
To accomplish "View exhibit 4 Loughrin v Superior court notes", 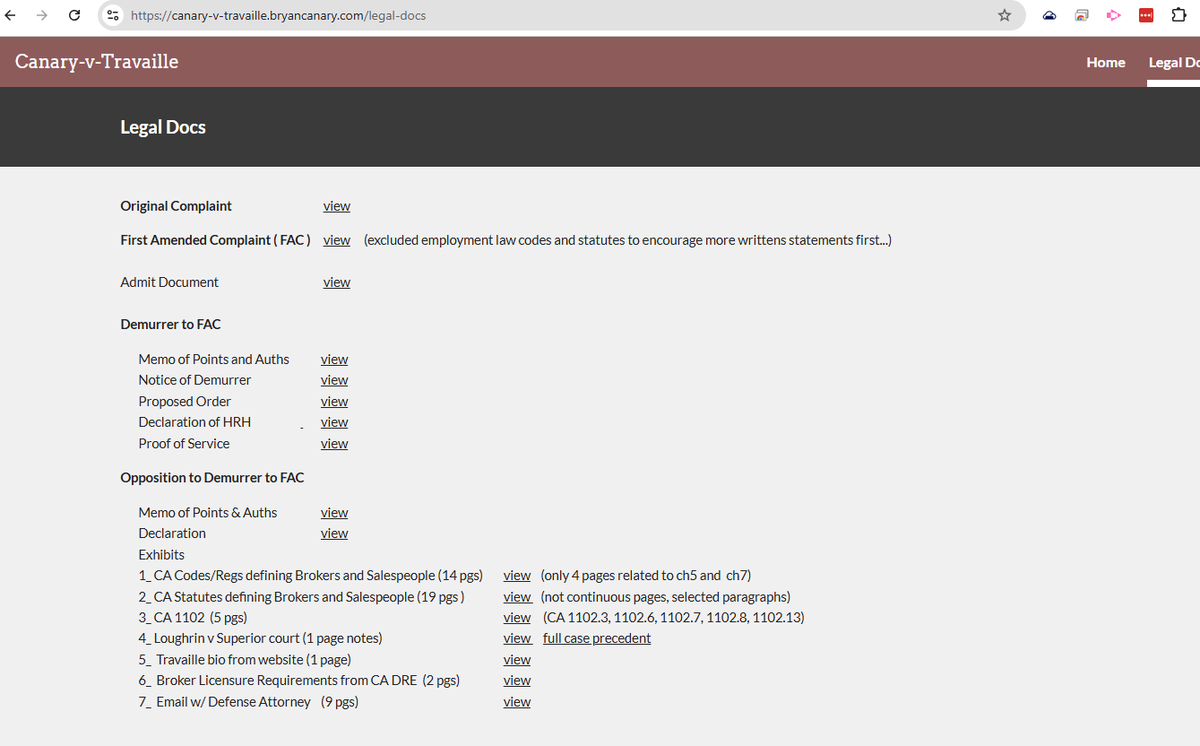I will point(517,638).
